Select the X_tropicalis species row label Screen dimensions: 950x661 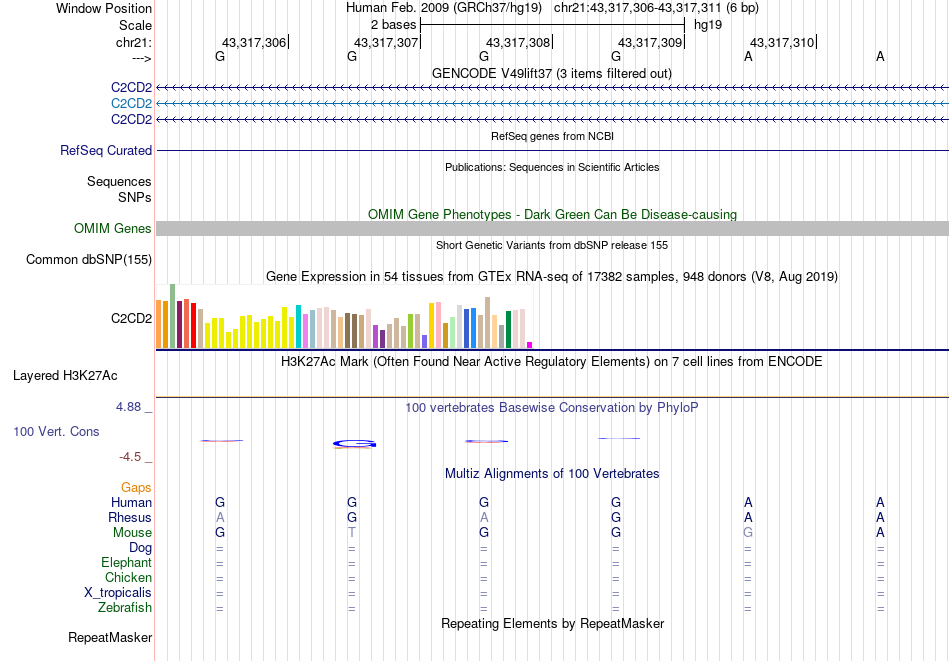coord(118,593)
